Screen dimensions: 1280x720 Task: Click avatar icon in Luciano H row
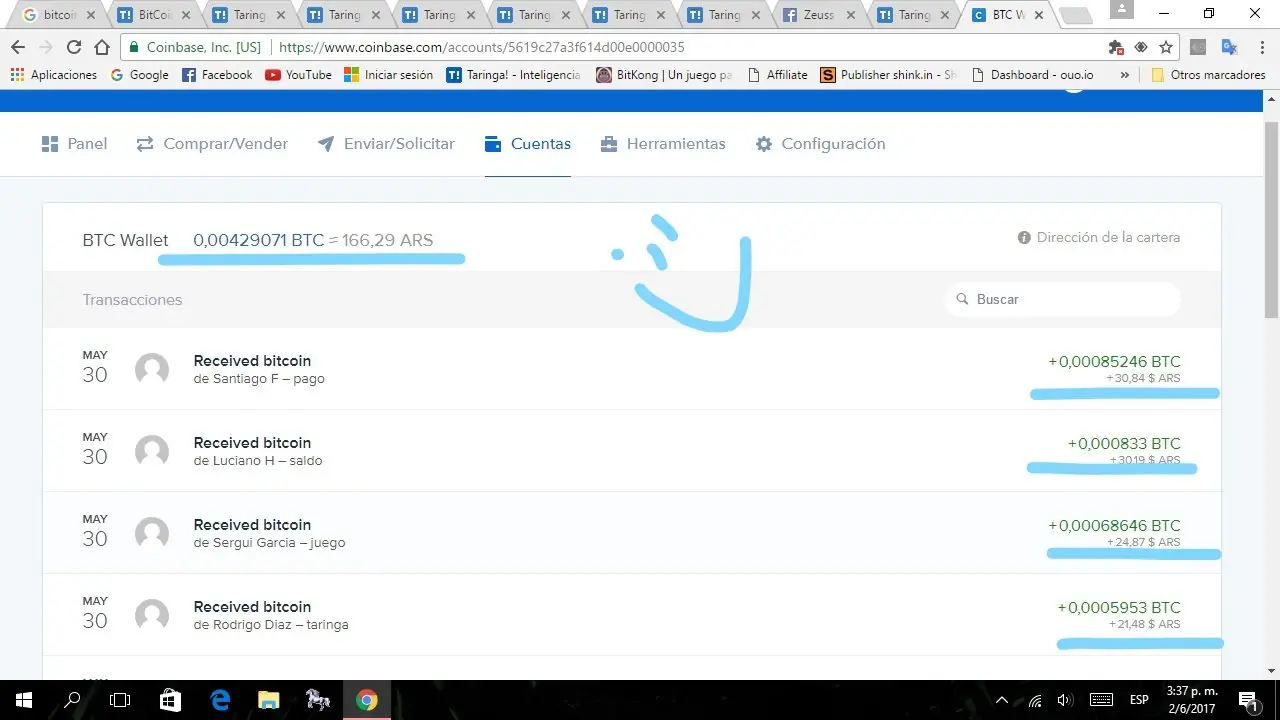pos(152,451)
